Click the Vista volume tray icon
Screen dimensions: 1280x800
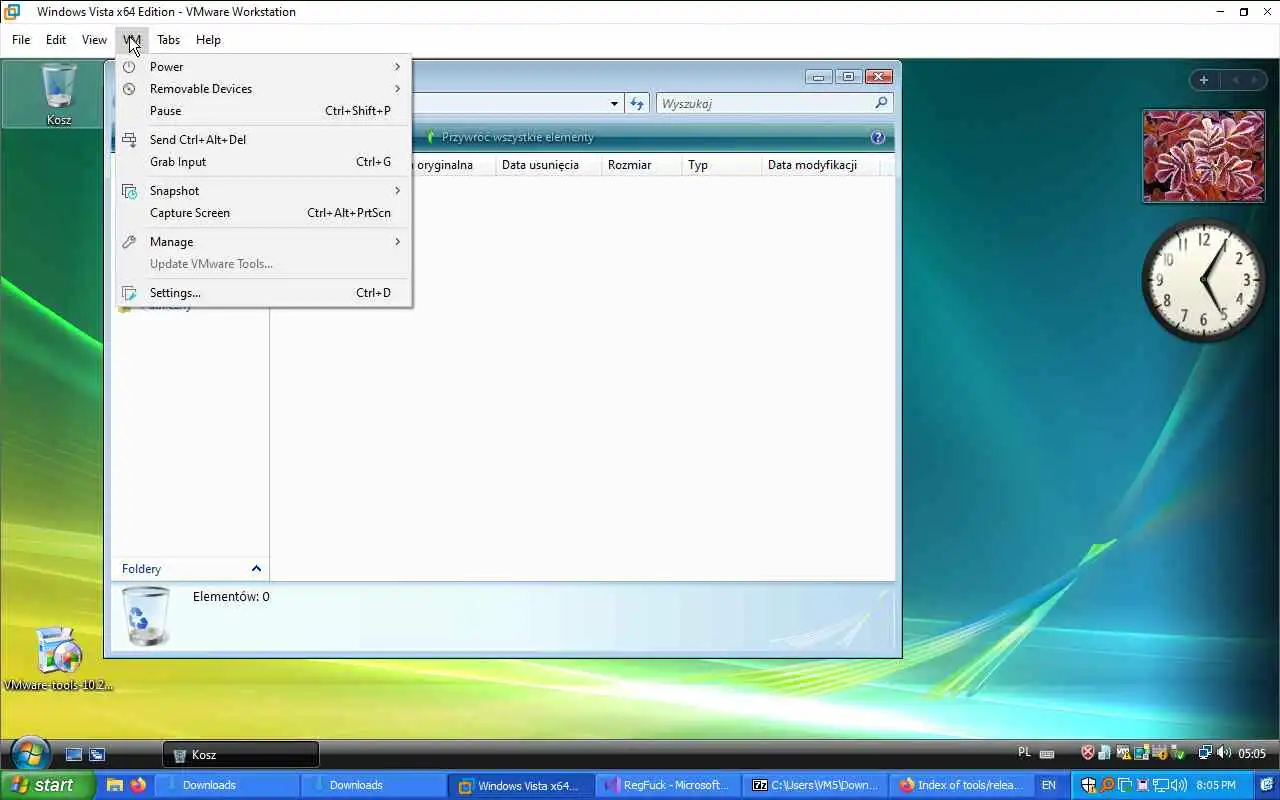click(1224, 753)
